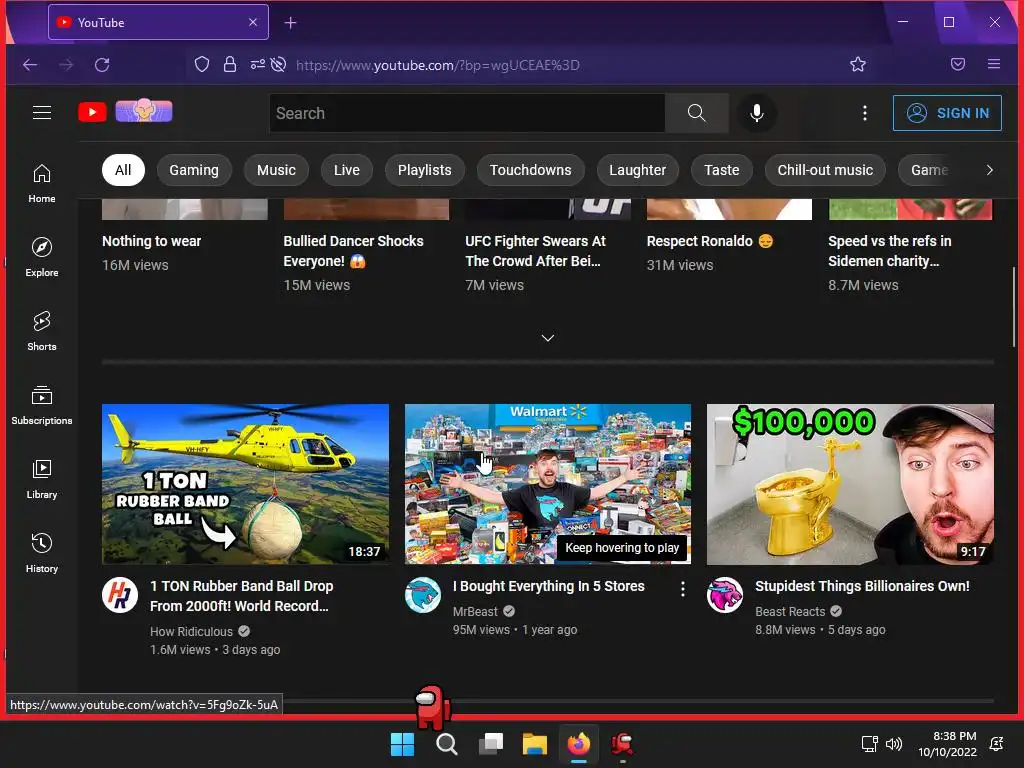Open options for I Bought Everything video
The width and height of the screenshot is (1024, 768).
coord(682,589)
